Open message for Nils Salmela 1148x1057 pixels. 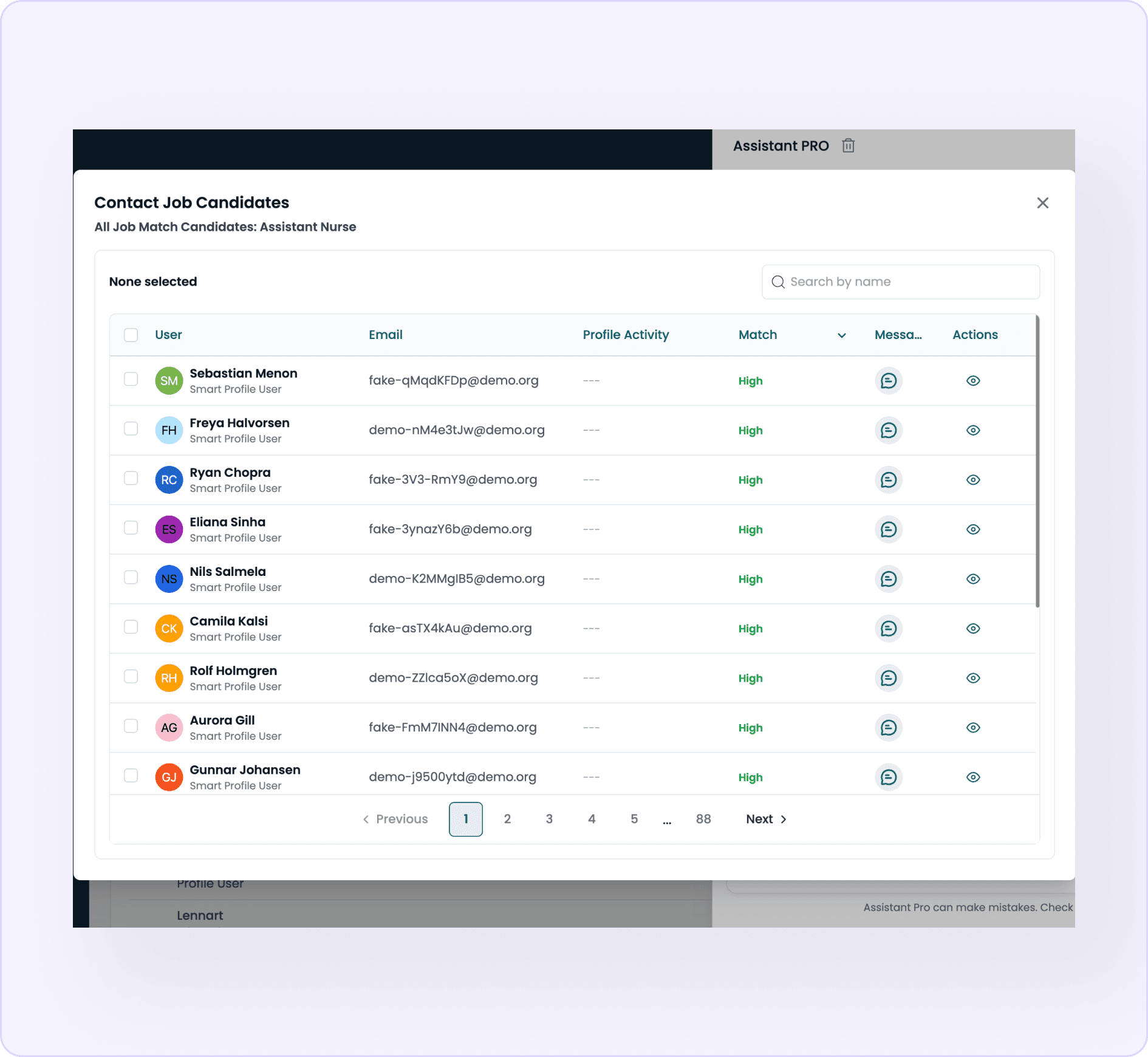tap(889, 579)
